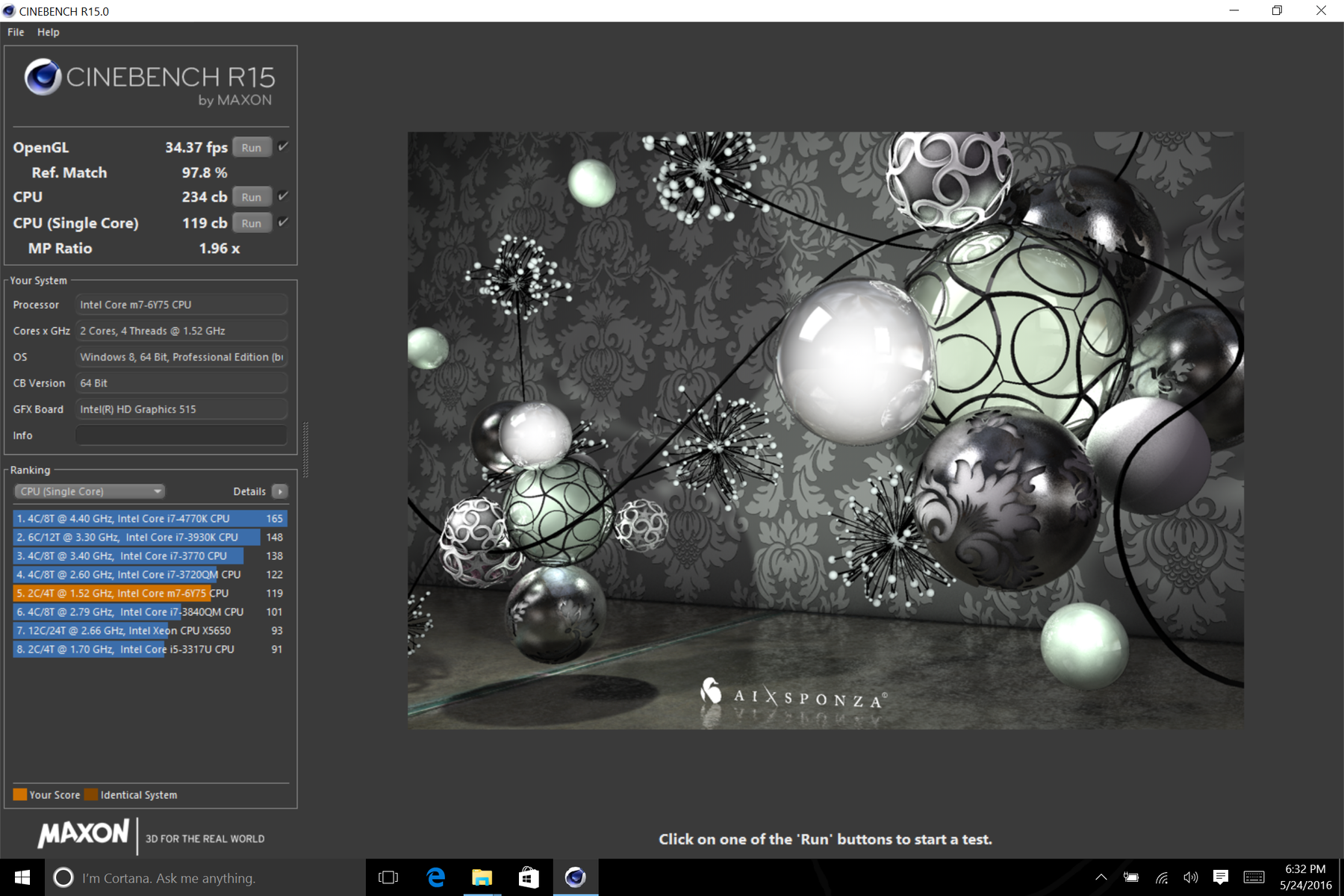Select ranking row 6 i7-3840QM CPU
1344x896 pixels.
[150, 612]
